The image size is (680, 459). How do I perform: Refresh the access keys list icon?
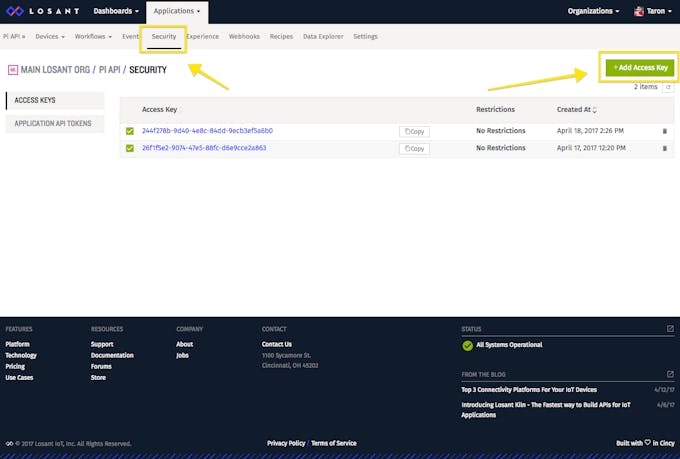pos(668,87)
